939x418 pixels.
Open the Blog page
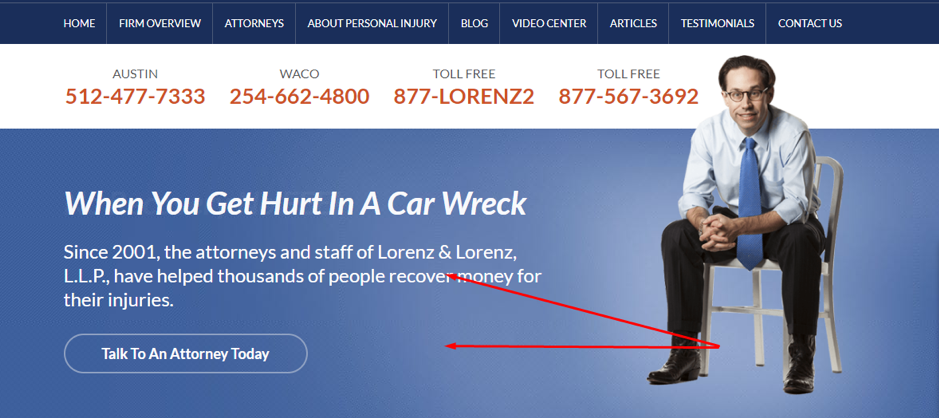point(474,23)
